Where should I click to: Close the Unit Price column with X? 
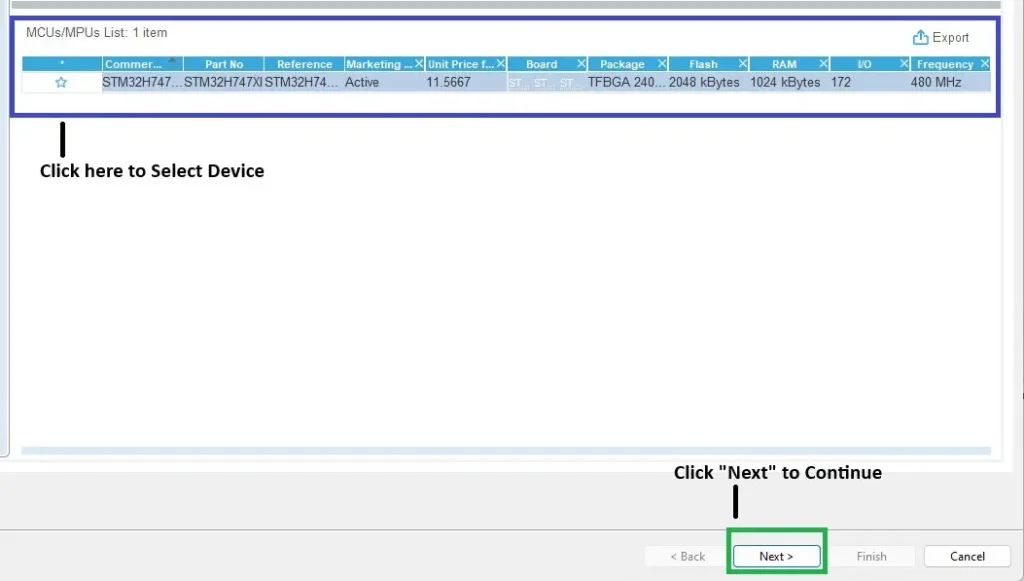(500, 64)
